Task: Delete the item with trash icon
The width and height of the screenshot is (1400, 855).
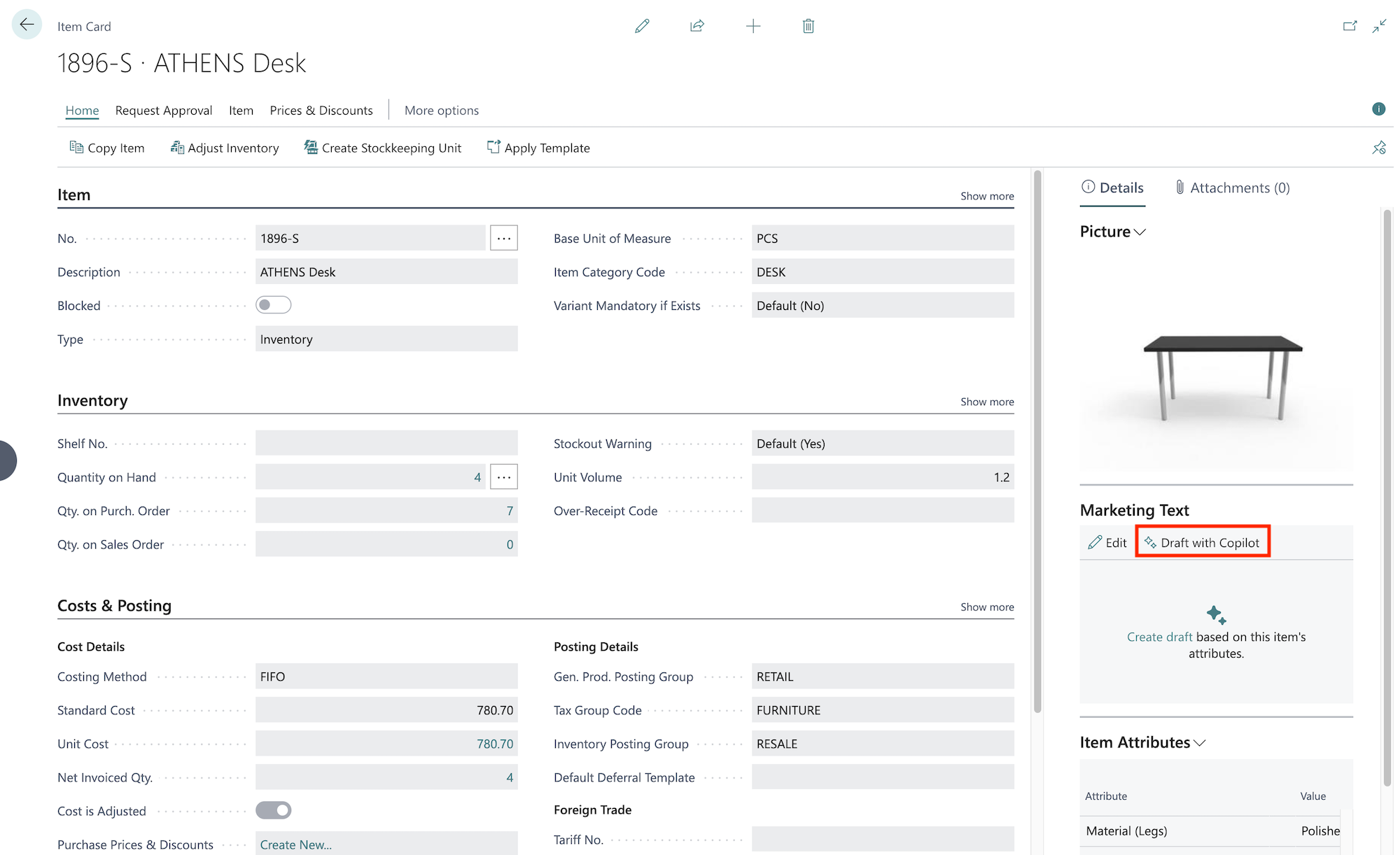Action: [x=808, y=26]
